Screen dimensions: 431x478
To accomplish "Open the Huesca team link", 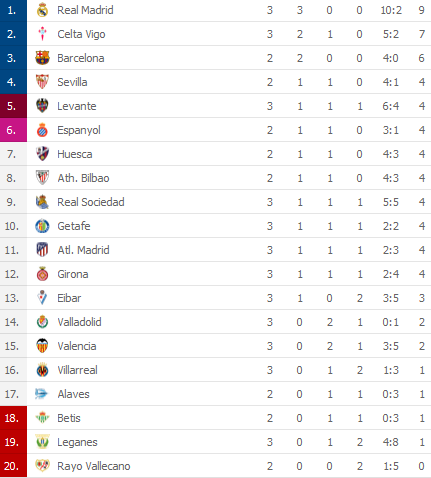I will [75, 154].
